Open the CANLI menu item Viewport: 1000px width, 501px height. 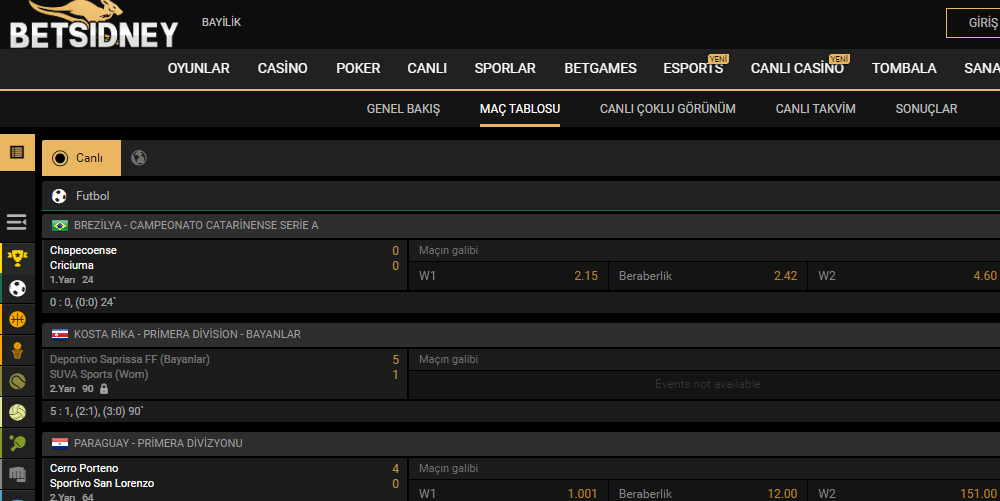[427, 68]
